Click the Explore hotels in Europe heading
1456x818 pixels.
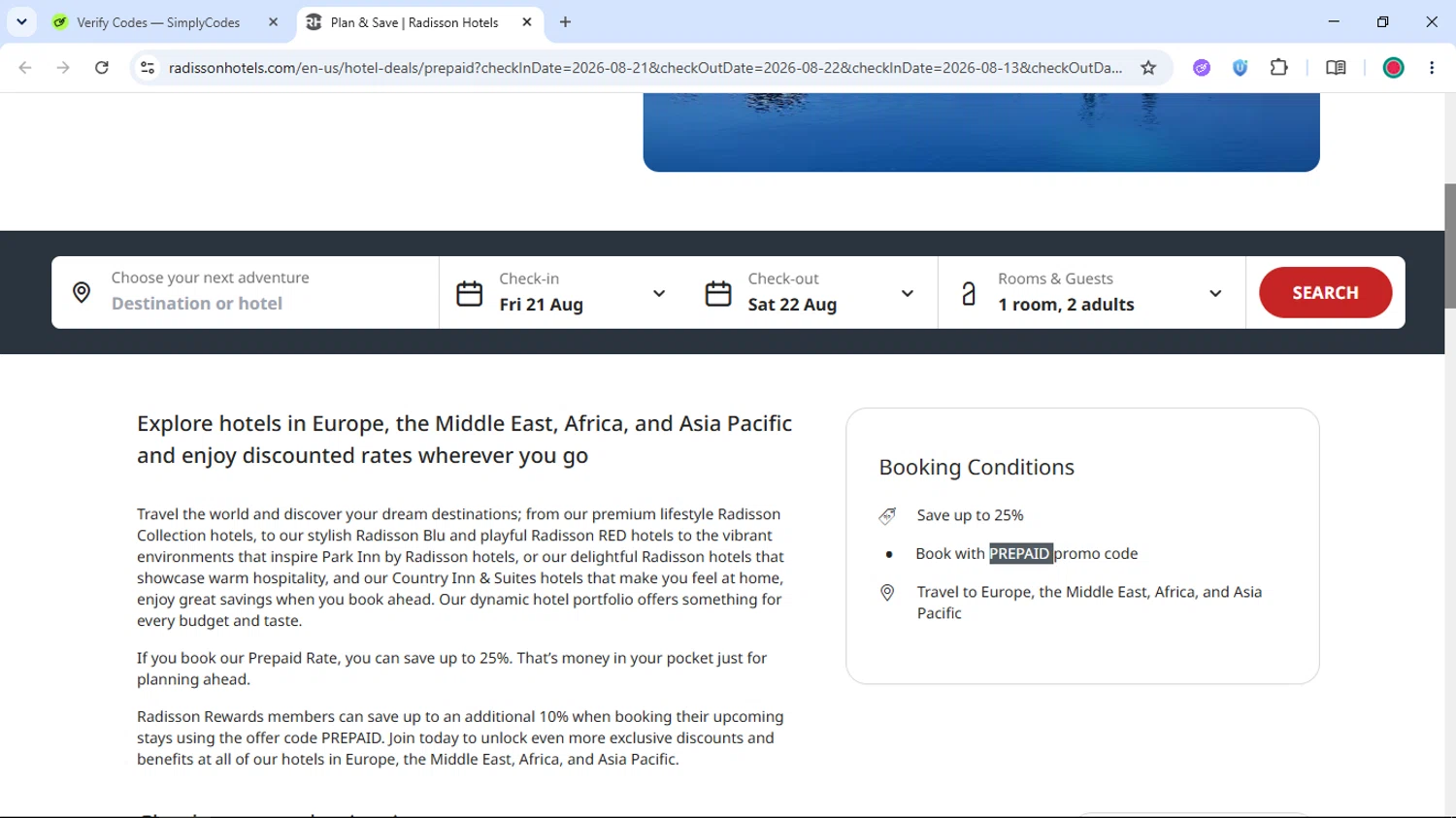464,440
